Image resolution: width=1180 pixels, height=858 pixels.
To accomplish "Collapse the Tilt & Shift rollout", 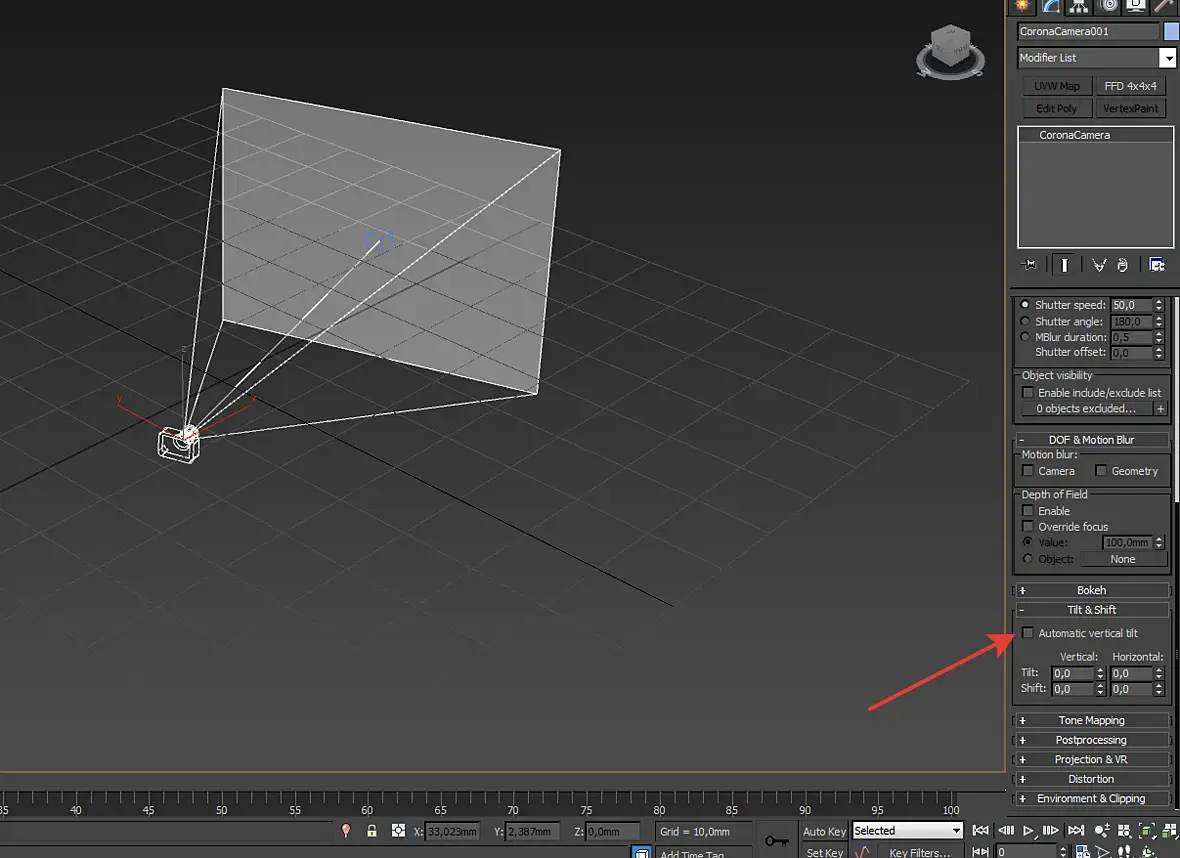I will (x=1091, y=610).
